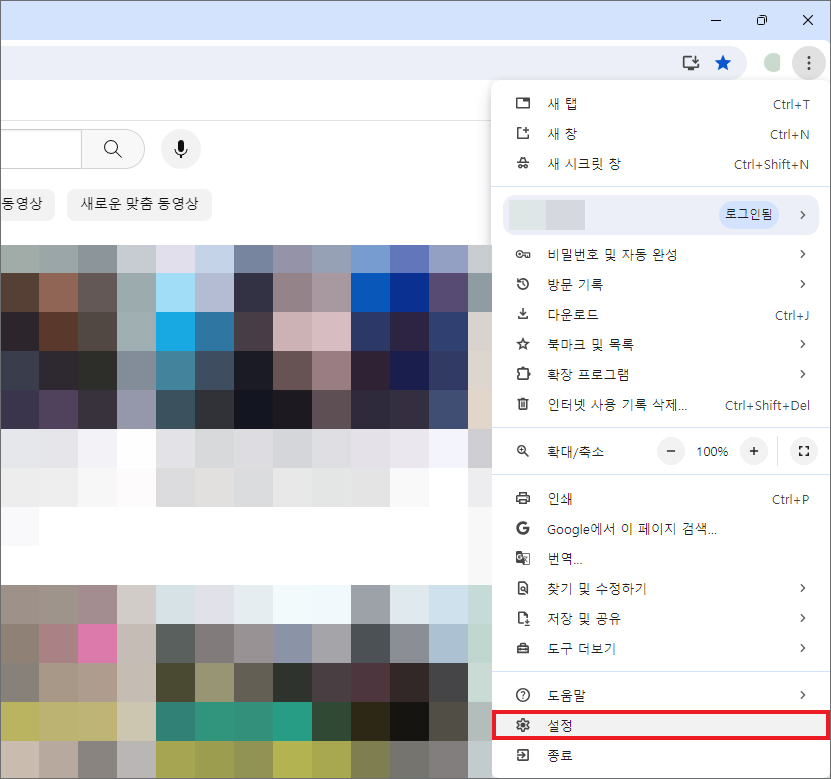Image resolution: width=831 pixels, height=779 pixels.
Task: Expand 저장 및 공유 submenu arrow
Action: [x=802, y=618]
